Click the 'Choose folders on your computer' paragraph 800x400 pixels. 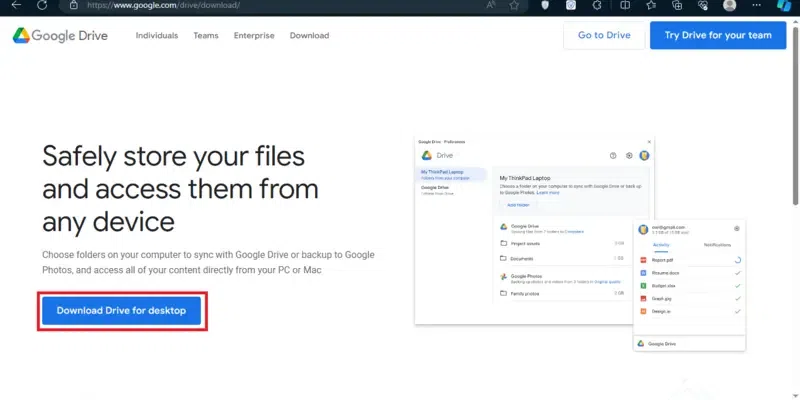point(208,262)
